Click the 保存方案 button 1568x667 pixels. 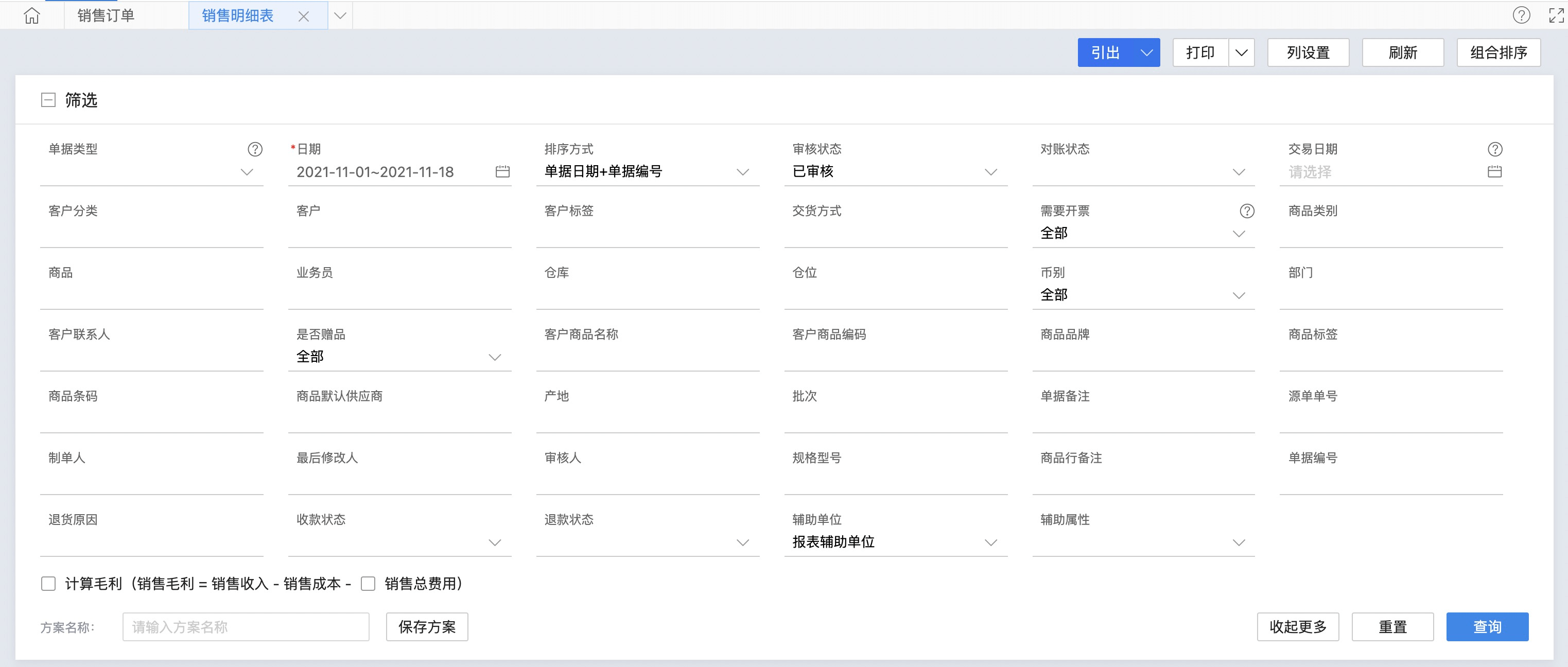(427, 627)
